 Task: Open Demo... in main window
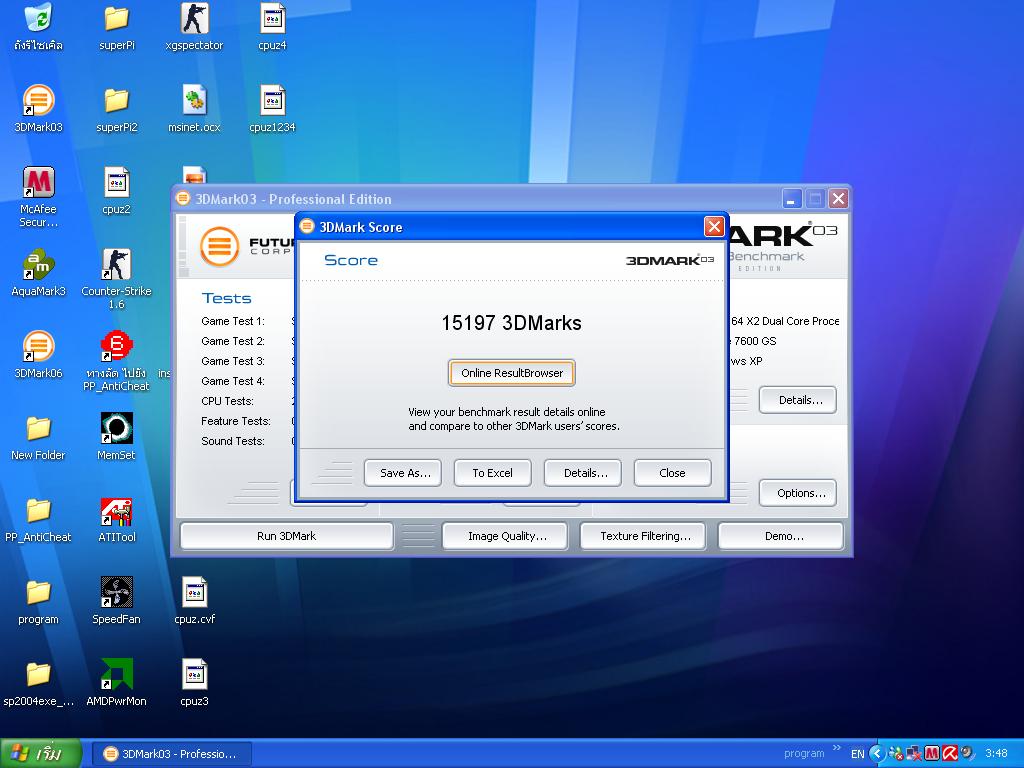780,536
